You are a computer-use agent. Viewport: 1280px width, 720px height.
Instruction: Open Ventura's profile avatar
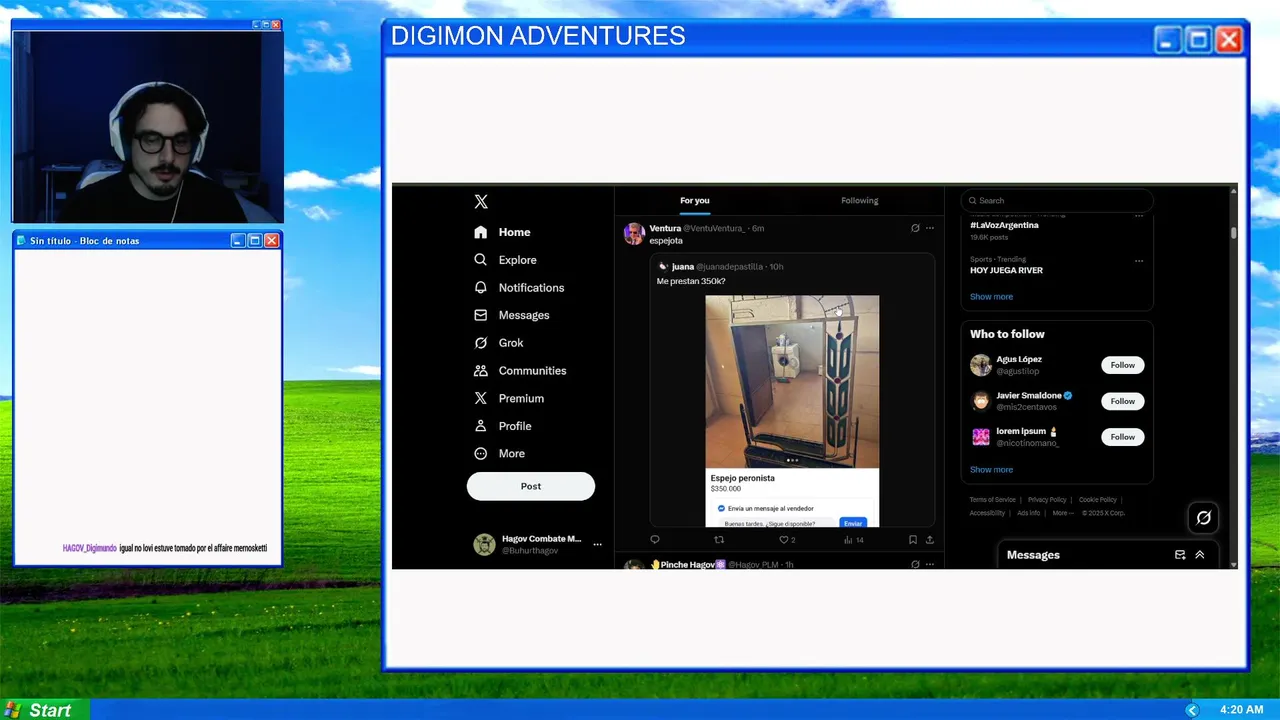(634, 234)
